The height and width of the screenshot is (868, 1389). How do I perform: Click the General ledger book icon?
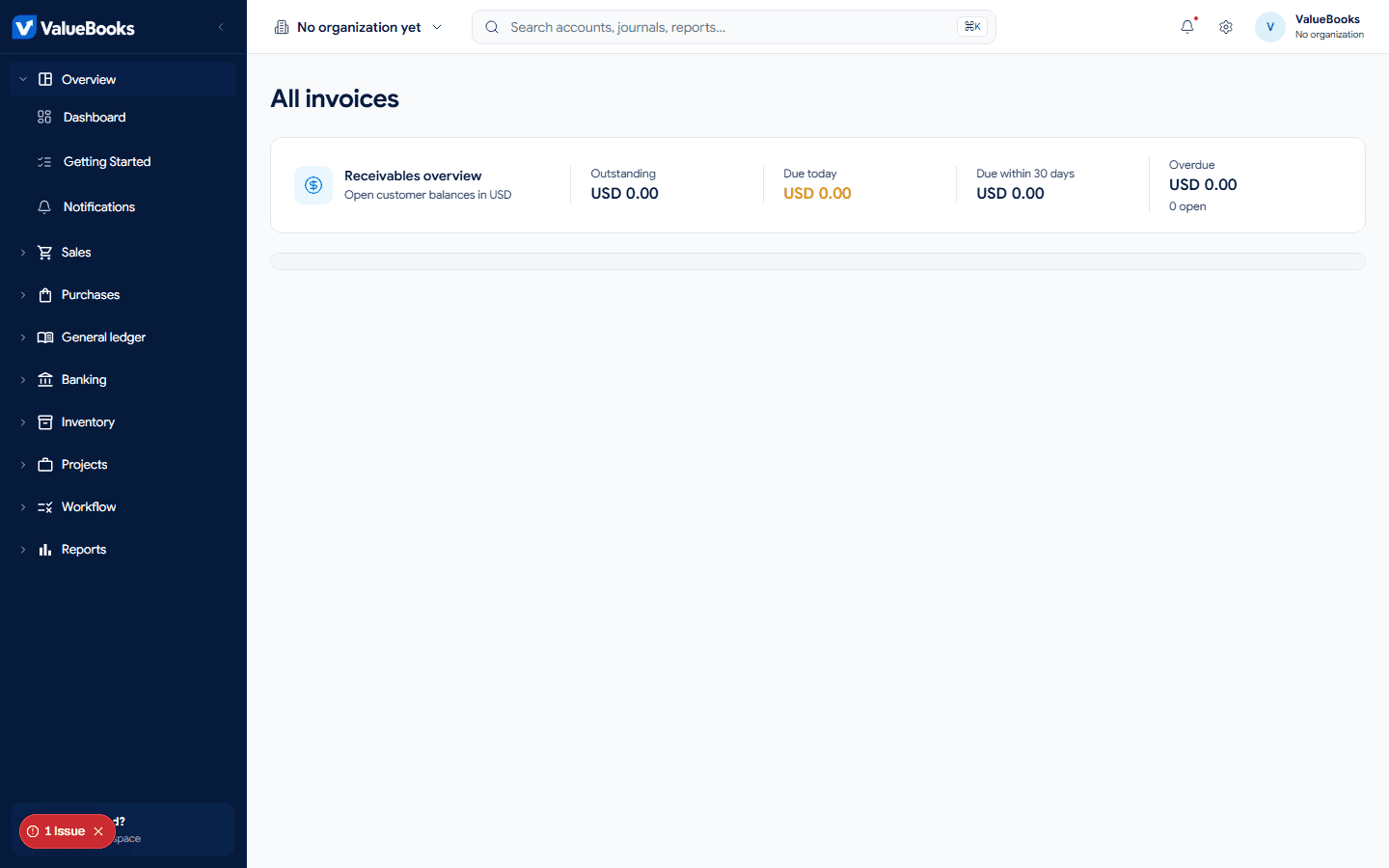click(45, 338)
